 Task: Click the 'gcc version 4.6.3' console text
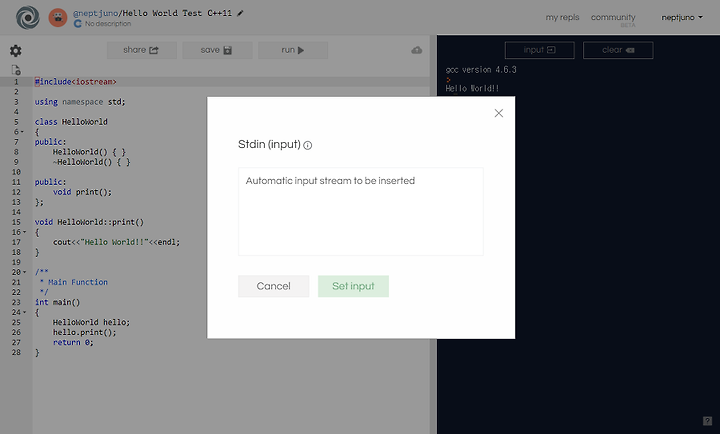pos(481,70)
